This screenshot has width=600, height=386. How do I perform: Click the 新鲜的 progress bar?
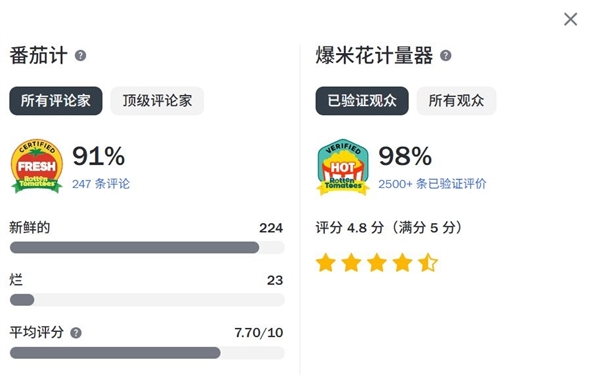(x=147, y=248)
